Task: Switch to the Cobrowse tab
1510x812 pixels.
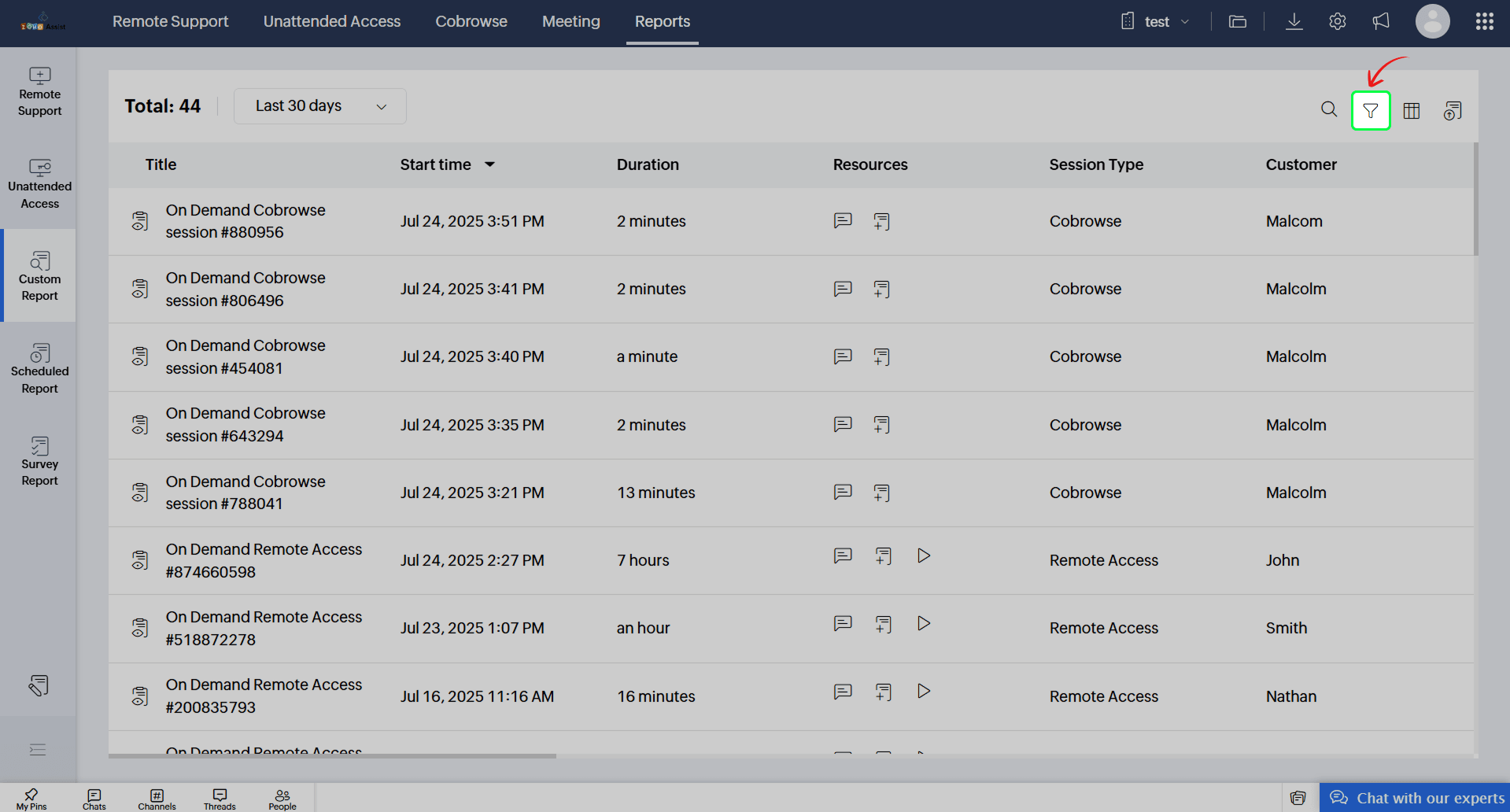Action: (471, 22)
